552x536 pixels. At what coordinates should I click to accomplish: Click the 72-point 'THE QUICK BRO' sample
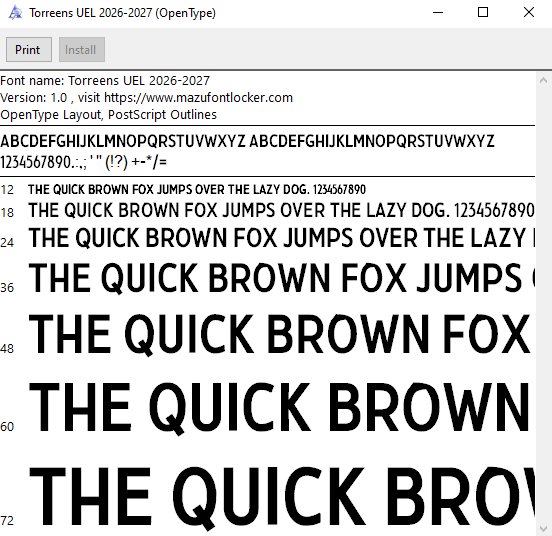coord(282,498)
